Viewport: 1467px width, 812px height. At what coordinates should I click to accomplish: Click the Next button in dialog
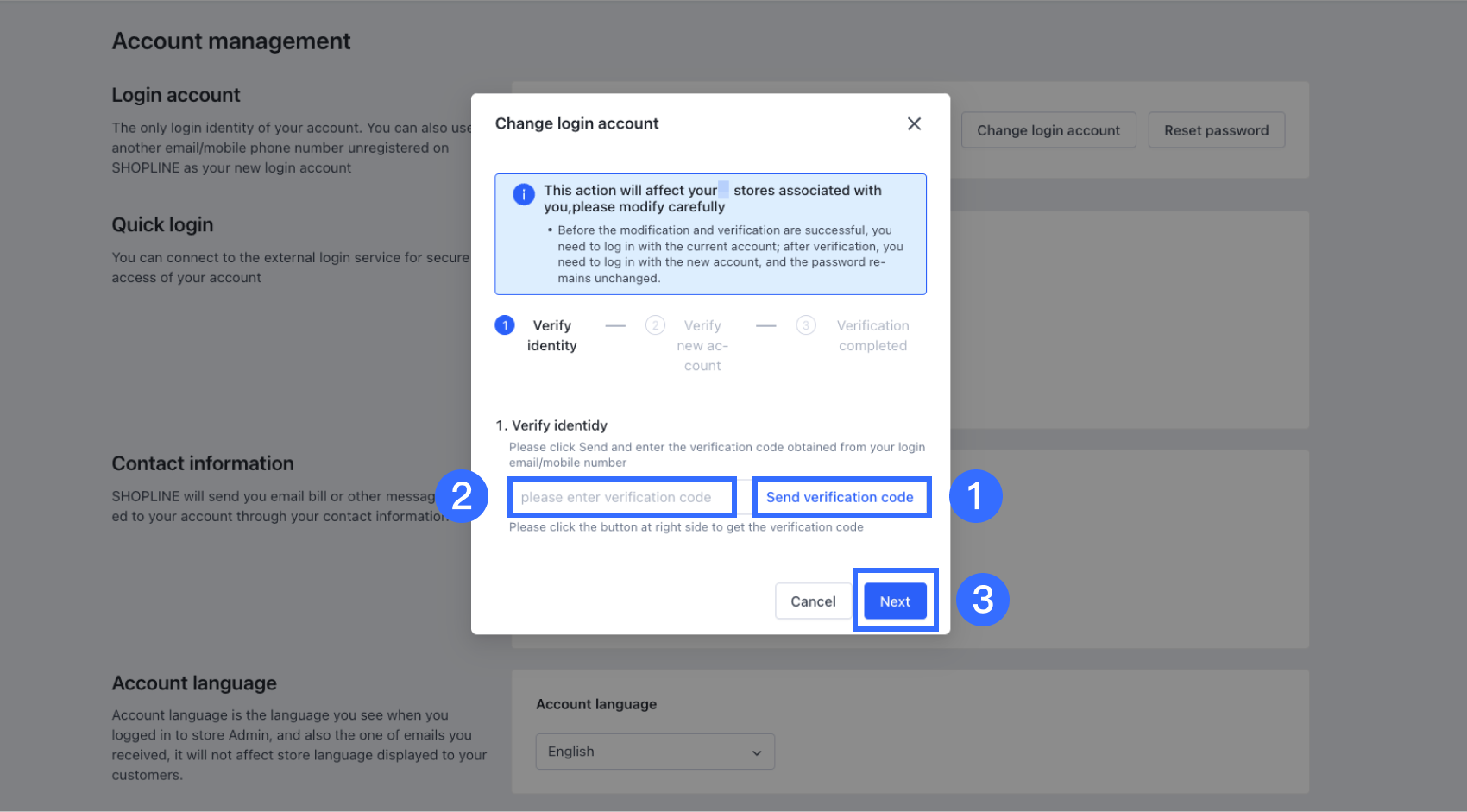pos(895,601)
